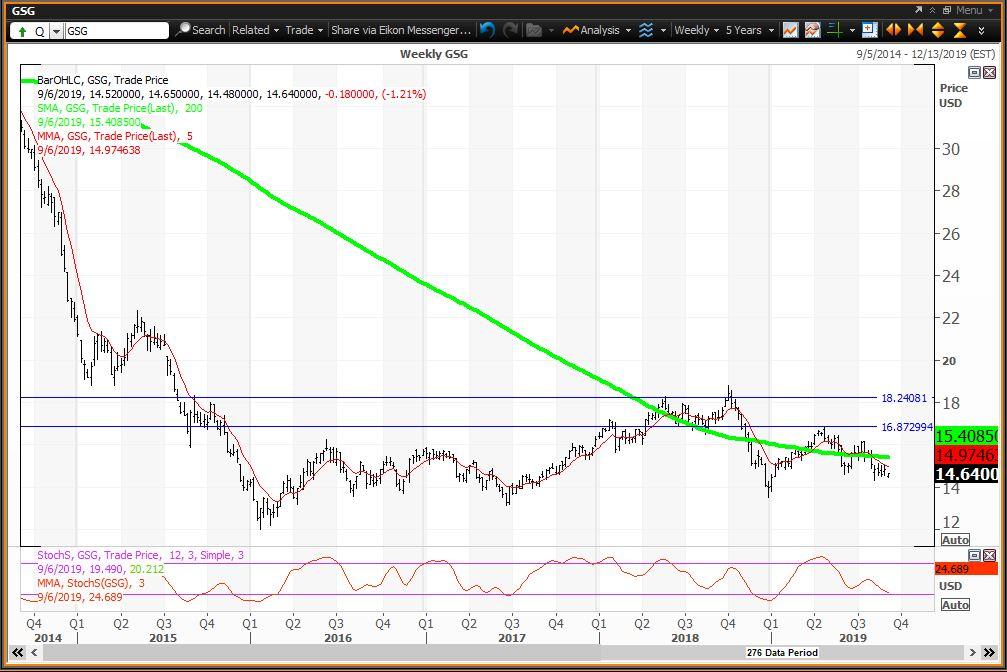Click the orange line chart icon
Image resolution: width=1007 pixels, height=672 pixels.
click(x=791, y=30)
